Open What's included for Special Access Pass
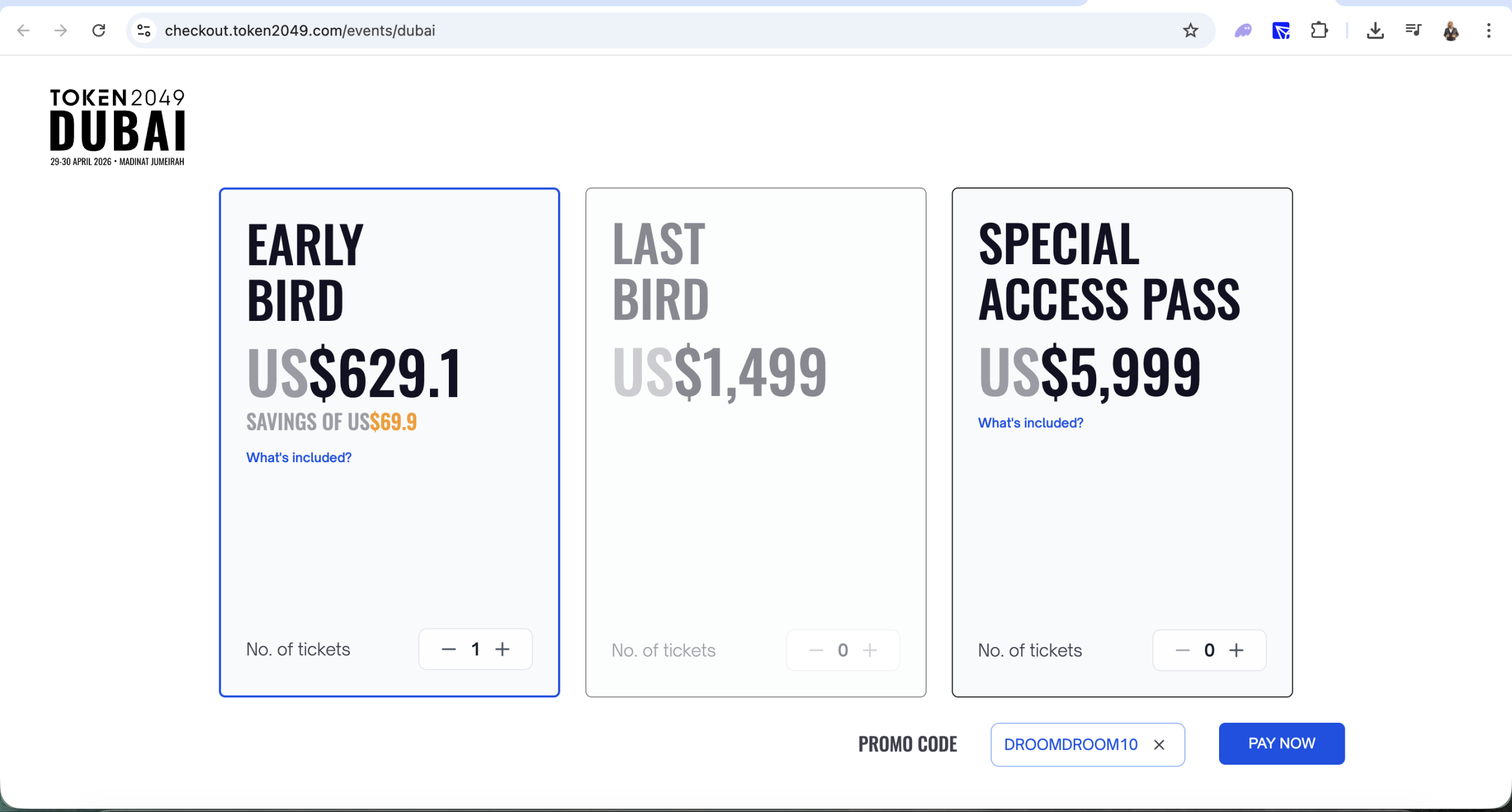The width and height of the screenshot is (1512, 812). click(x=1029, y=422)
